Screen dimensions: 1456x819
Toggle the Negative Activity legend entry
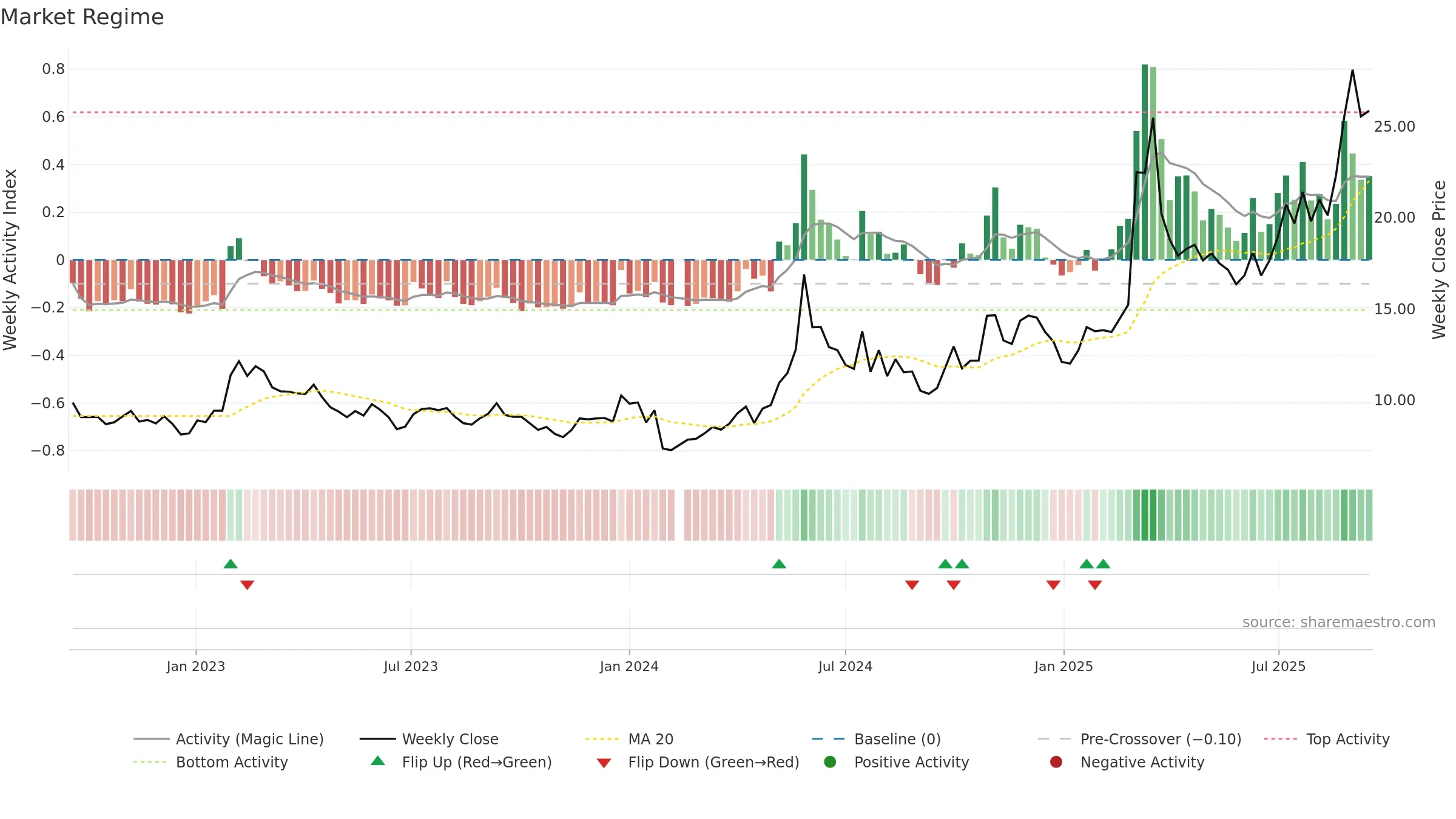1127,762
